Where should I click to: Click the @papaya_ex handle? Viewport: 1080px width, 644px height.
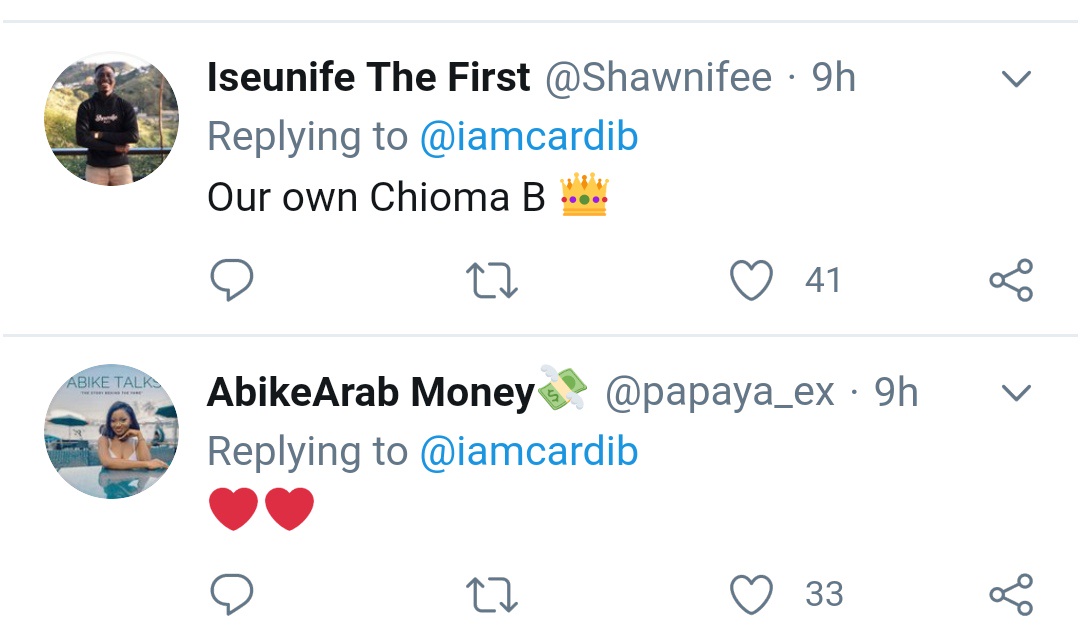pos(720,393)
